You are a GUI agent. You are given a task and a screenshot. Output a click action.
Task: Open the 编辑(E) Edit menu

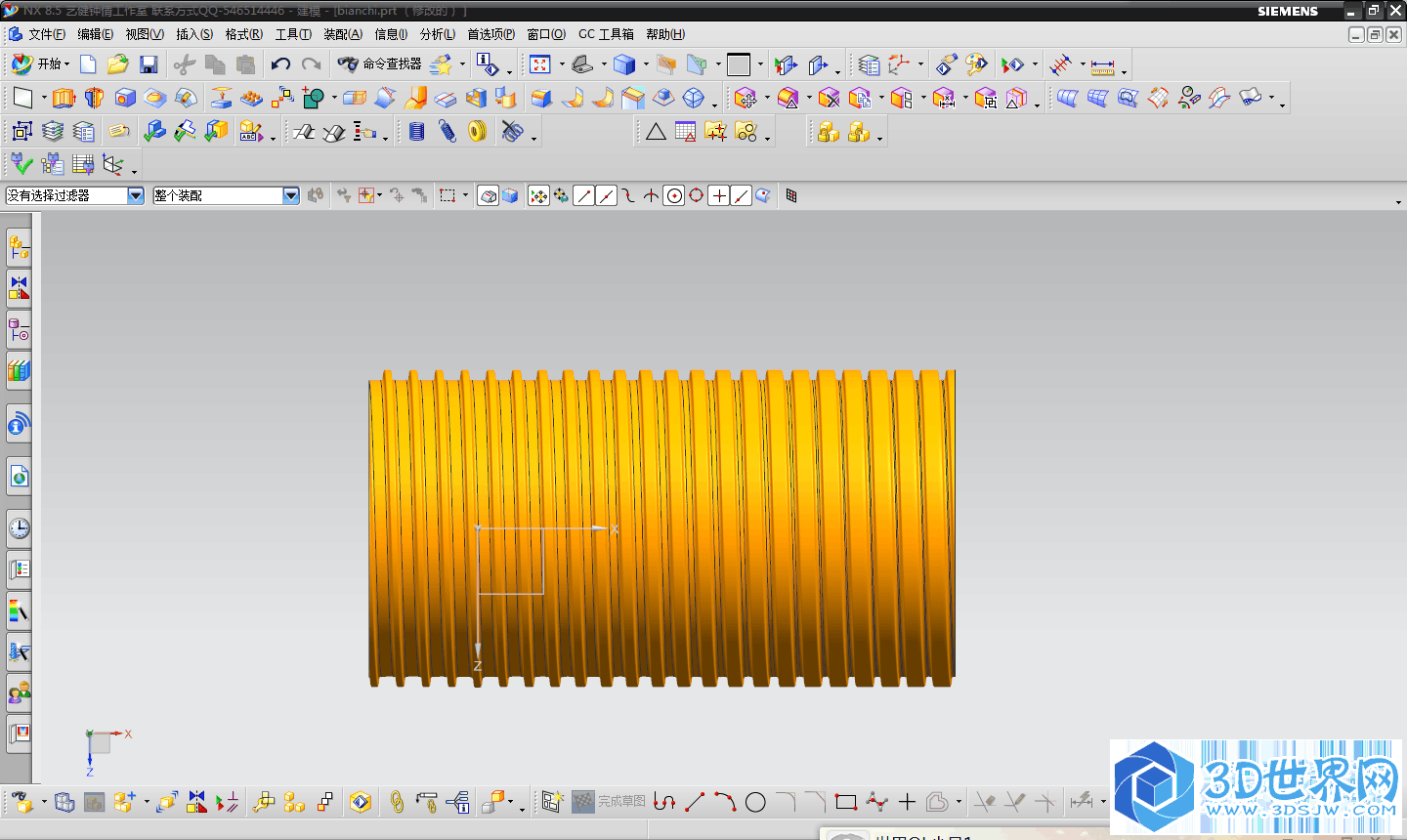click(x=96, y=34)
